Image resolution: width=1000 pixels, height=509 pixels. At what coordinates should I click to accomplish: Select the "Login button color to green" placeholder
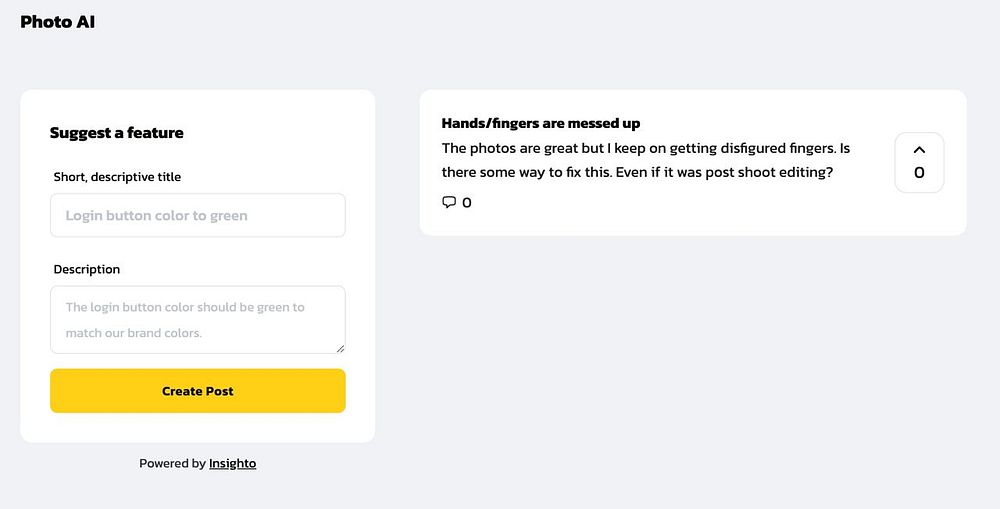click(157, 215)
